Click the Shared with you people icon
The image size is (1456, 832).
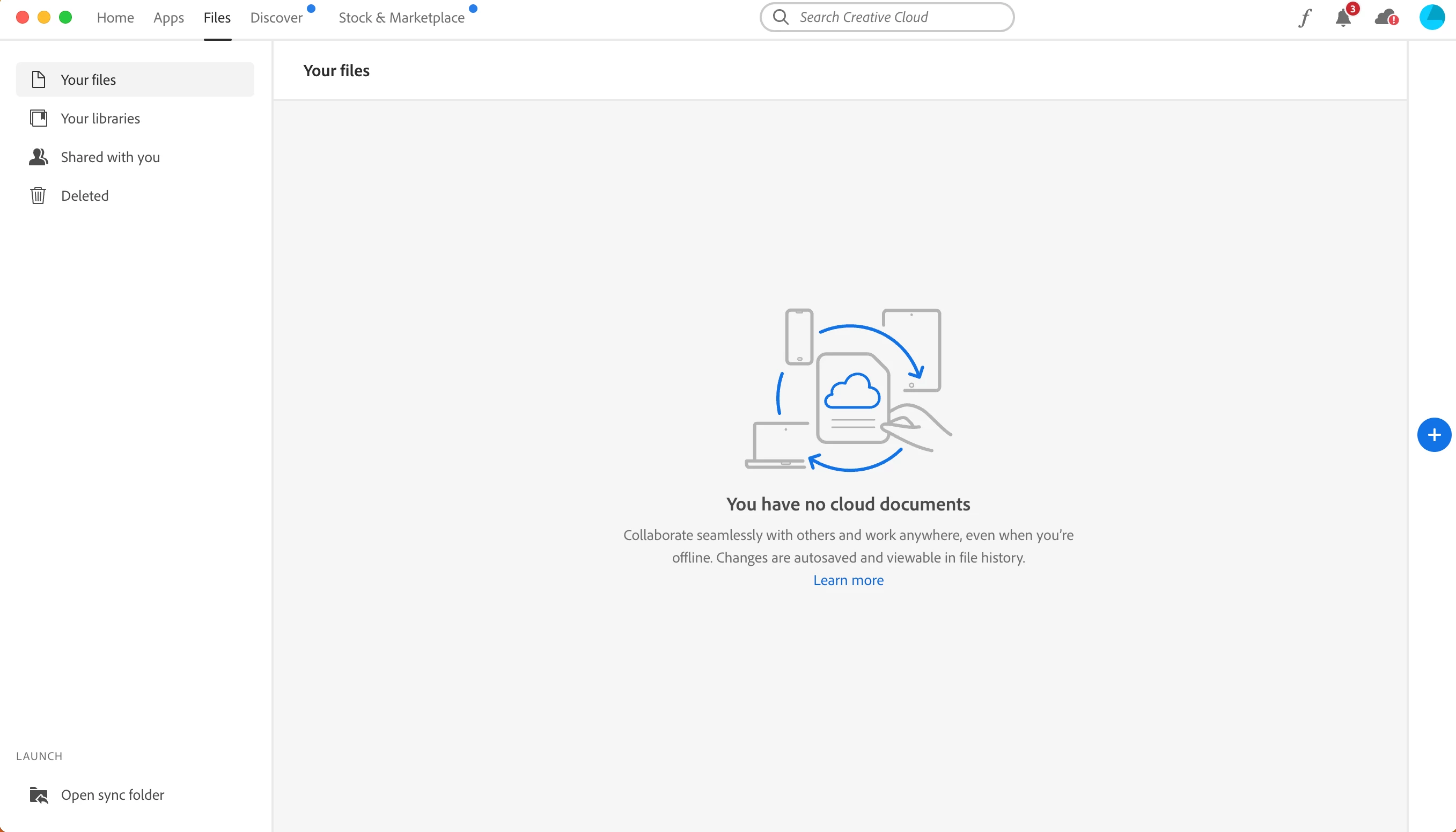38,157
